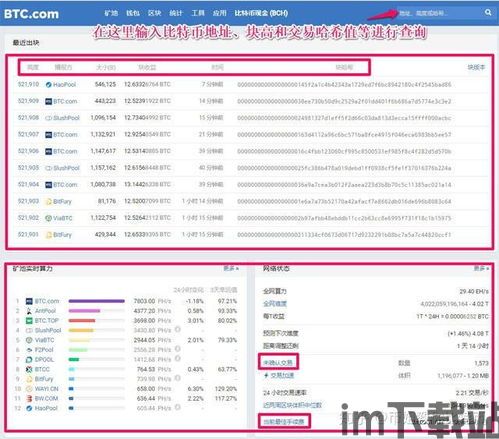Open block hash for height 521,908

[344, 118]
